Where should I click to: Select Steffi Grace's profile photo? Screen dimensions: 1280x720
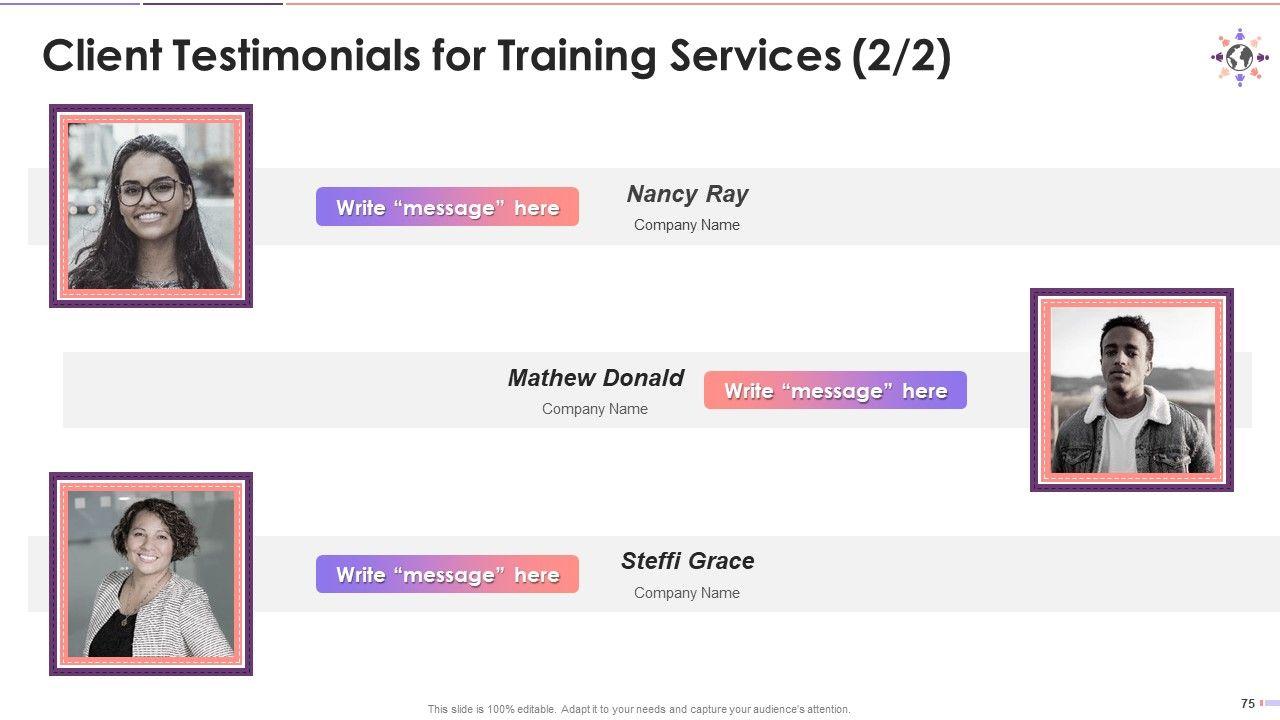coord(151,574)
